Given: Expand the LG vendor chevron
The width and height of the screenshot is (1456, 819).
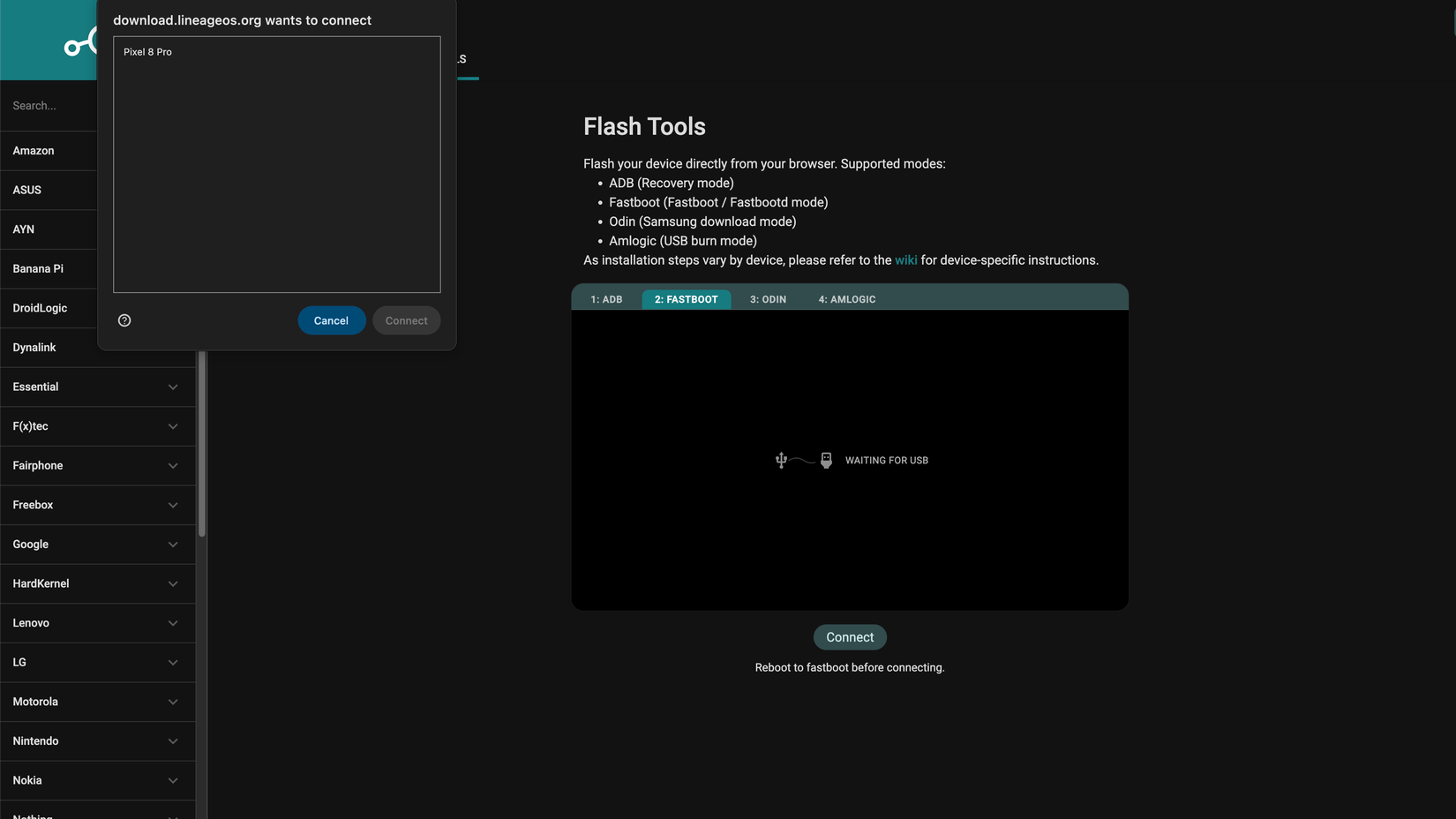Looking at the screenshot, I should (173, 663).
